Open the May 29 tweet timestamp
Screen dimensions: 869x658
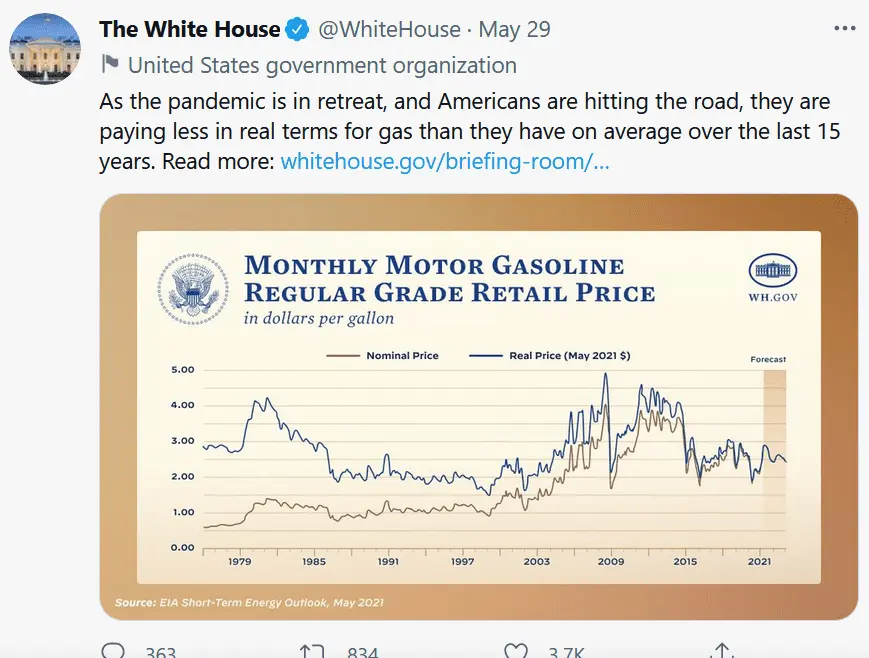(x=514, y=30)
